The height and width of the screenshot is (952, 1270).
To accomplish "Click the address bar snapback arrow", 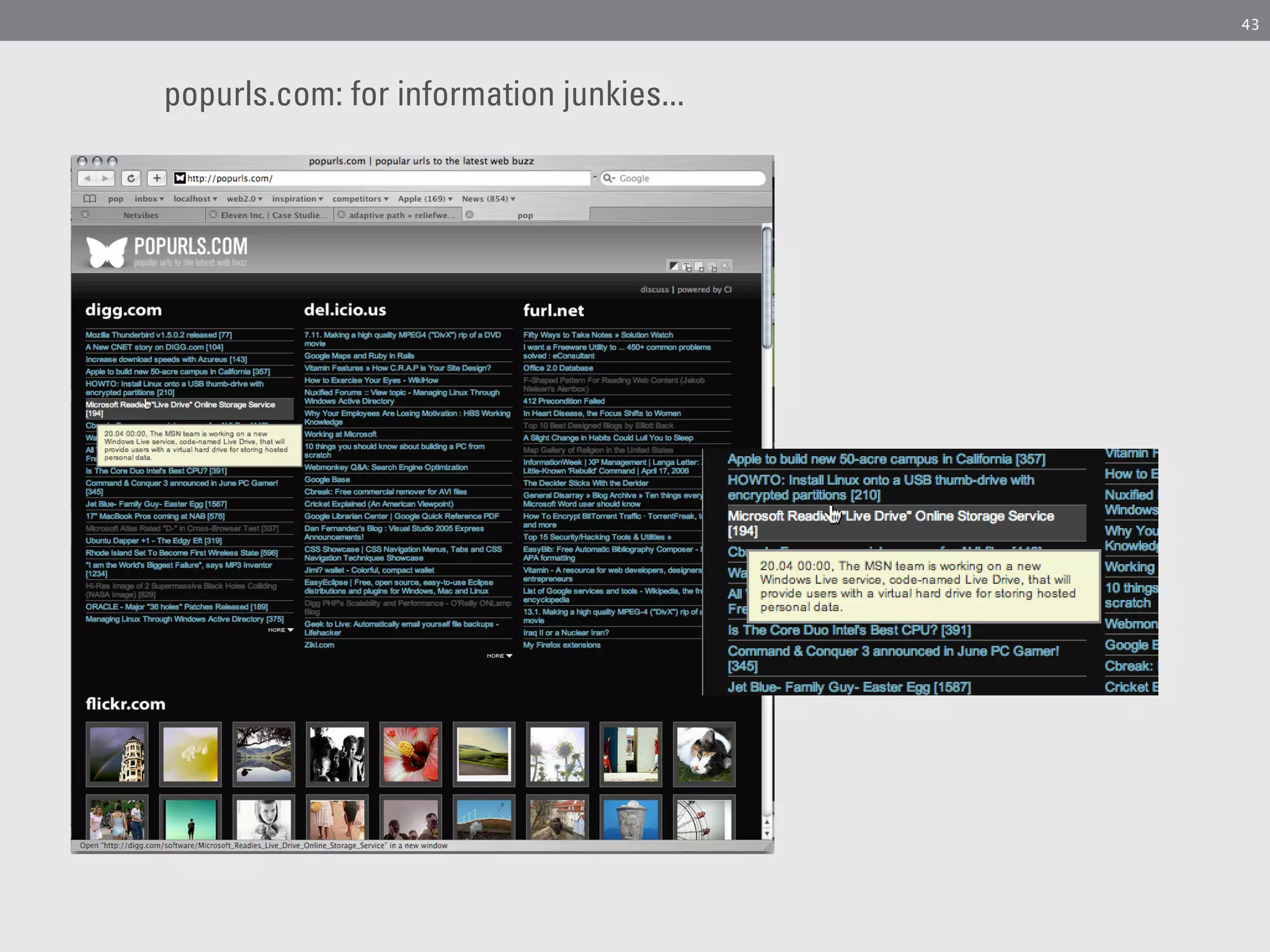I will [x=595, y=178].
